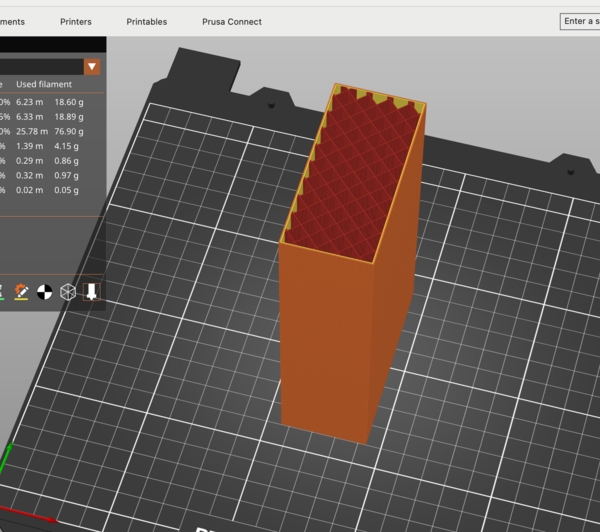Toggle the shells wireframe cube icon
The width and height of the screenshot is (600, 532).
[68, 292]
